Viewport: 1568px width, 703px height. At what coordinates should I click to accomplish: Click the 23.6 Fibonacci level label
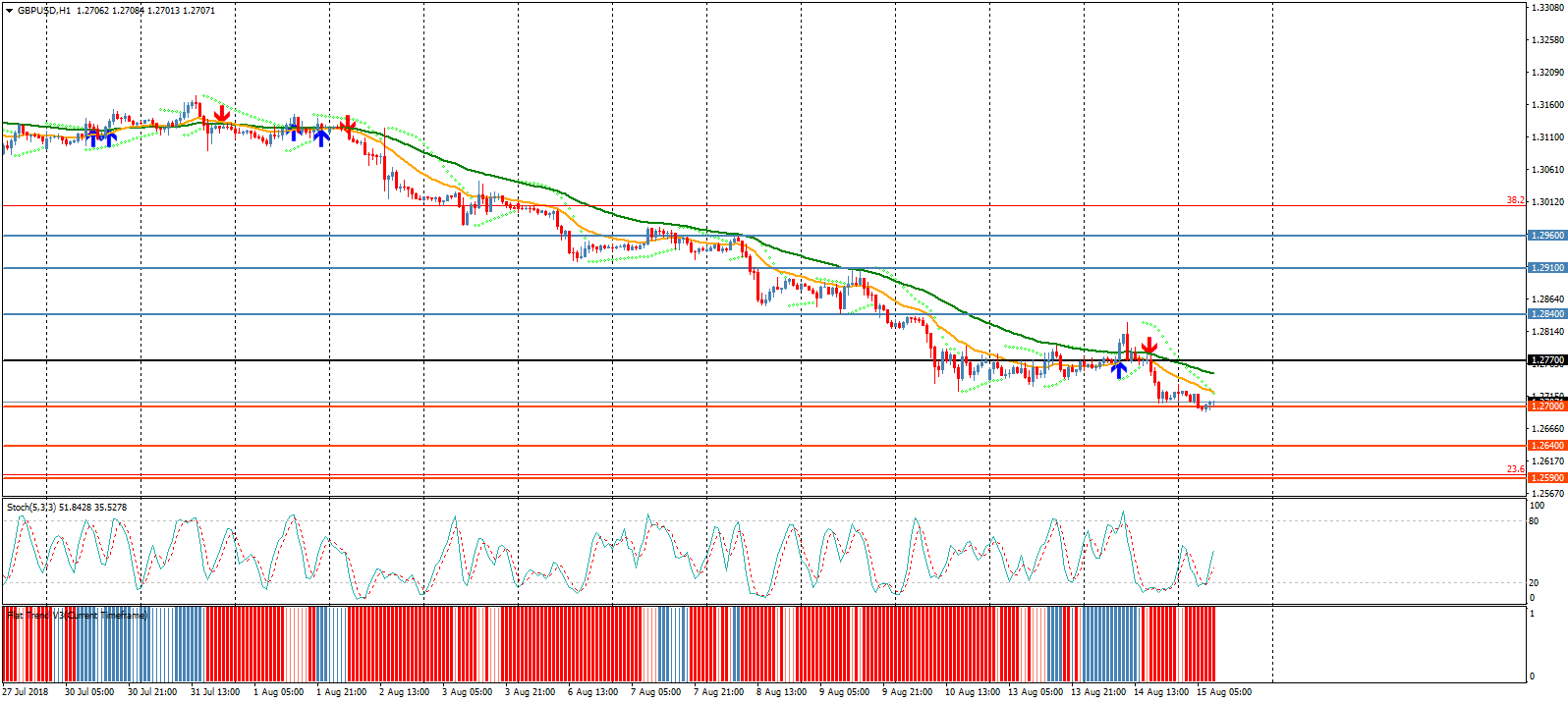[1515, 469]
